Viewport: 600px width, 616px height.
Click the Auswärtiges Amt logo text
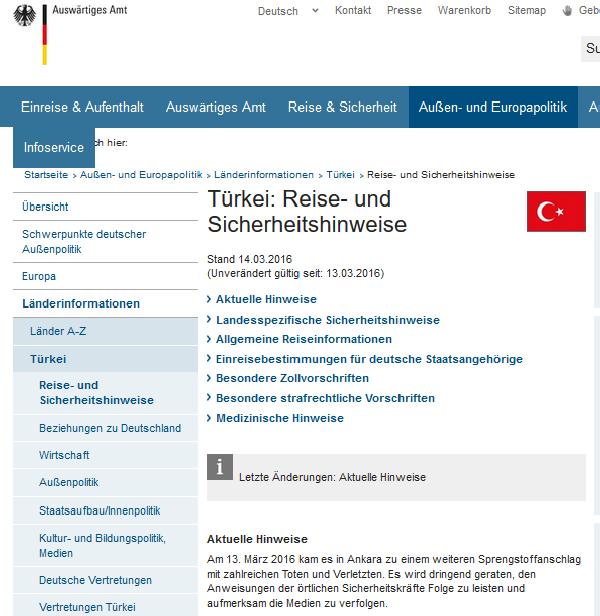pyautogui.click(x=90, y=10)
